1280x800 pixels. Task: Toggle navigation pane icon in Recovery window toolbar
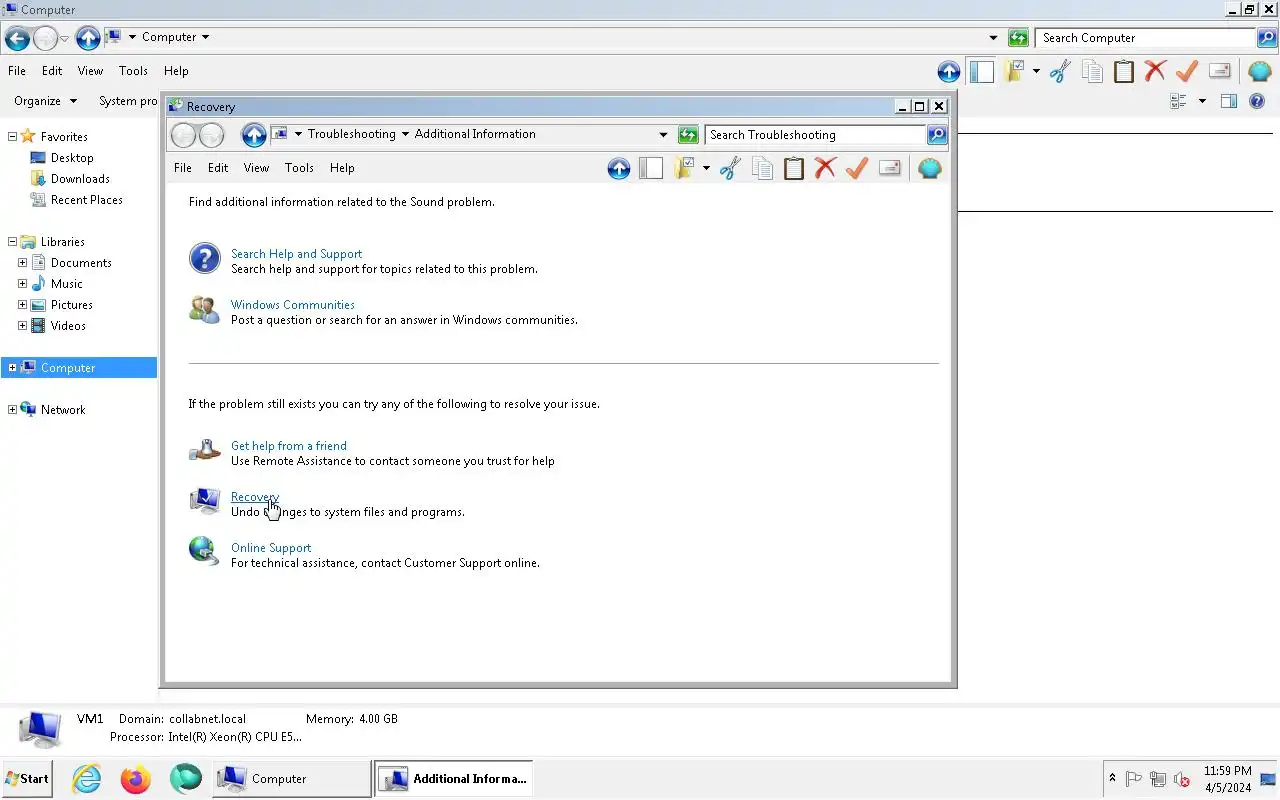[651, 168]
